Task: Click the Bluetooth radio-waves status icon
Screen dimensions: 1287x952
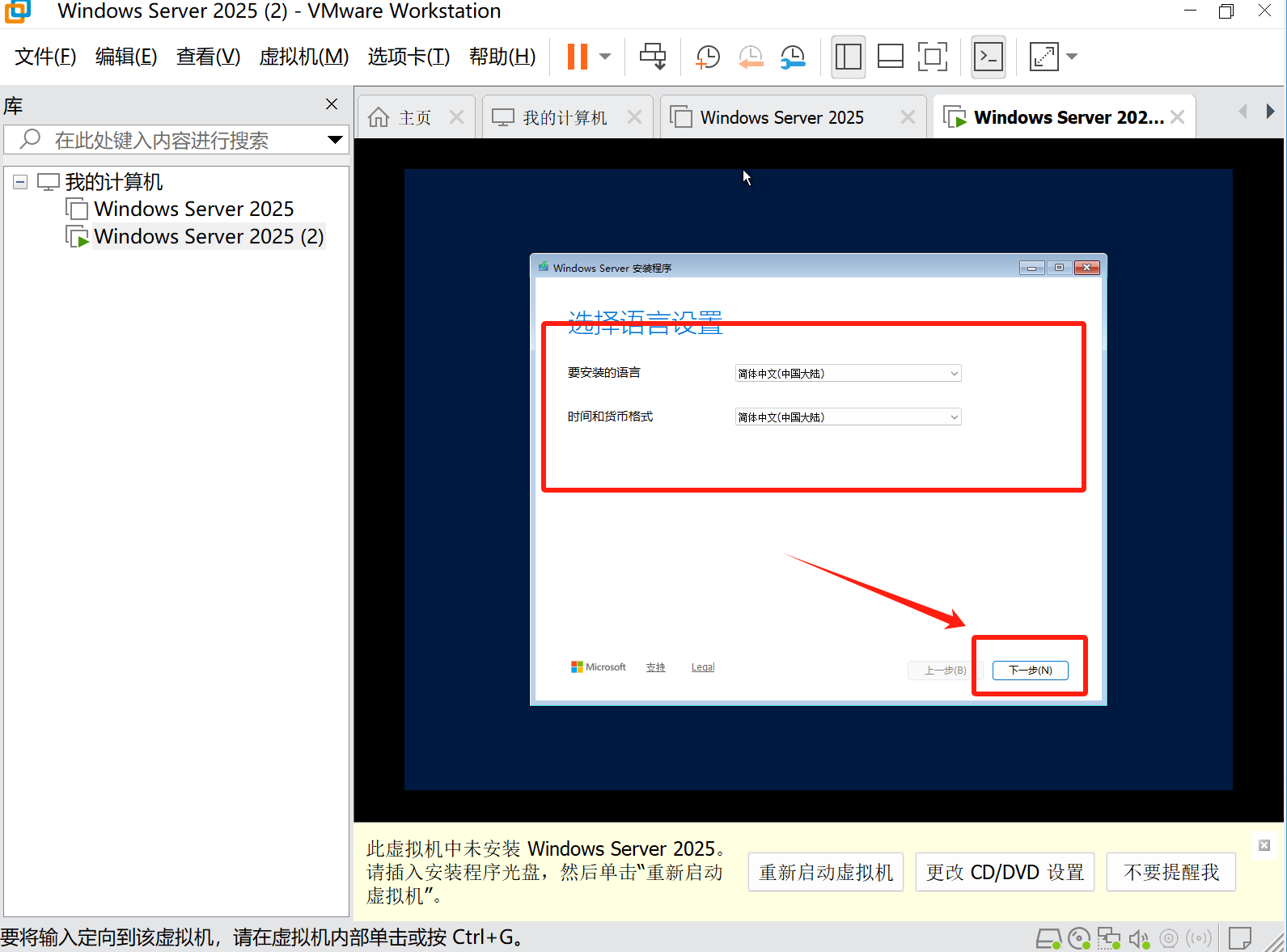Action: [1199, 938]
